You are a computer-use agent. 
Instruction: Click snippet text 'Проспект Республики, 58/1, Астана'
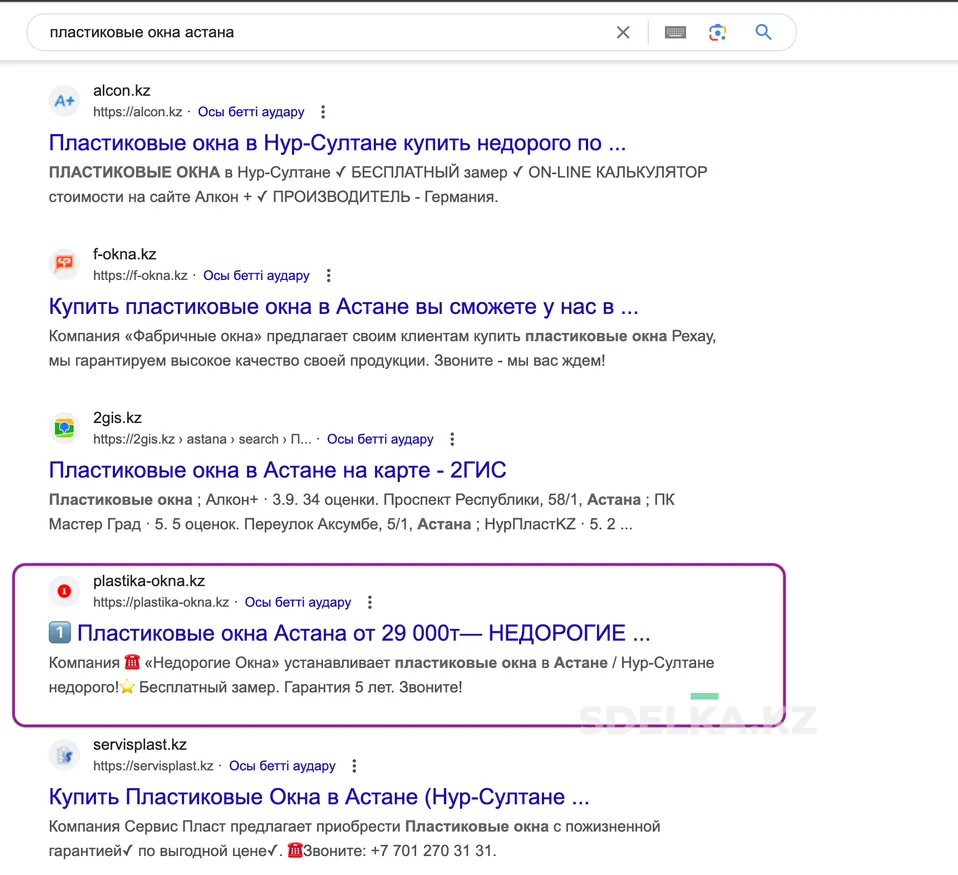512,500
